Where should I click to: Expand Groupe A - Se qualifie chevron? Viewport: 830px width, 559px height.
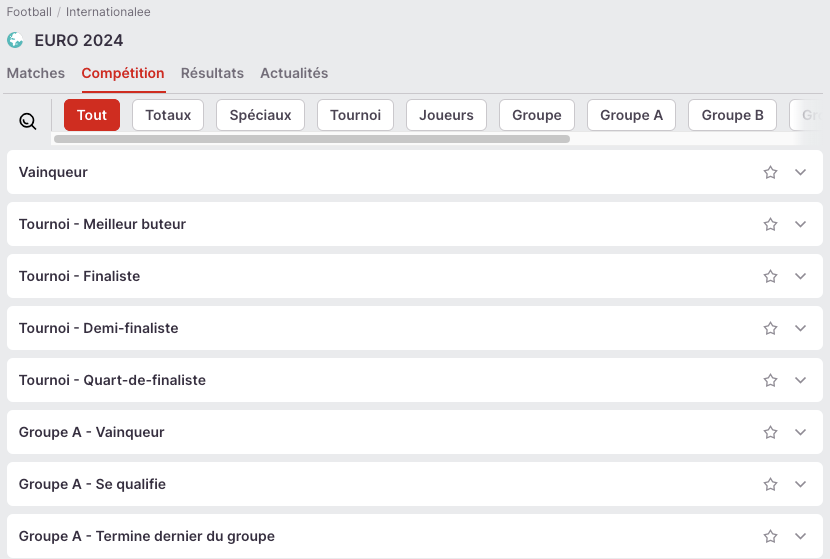[x=800, y=484]
